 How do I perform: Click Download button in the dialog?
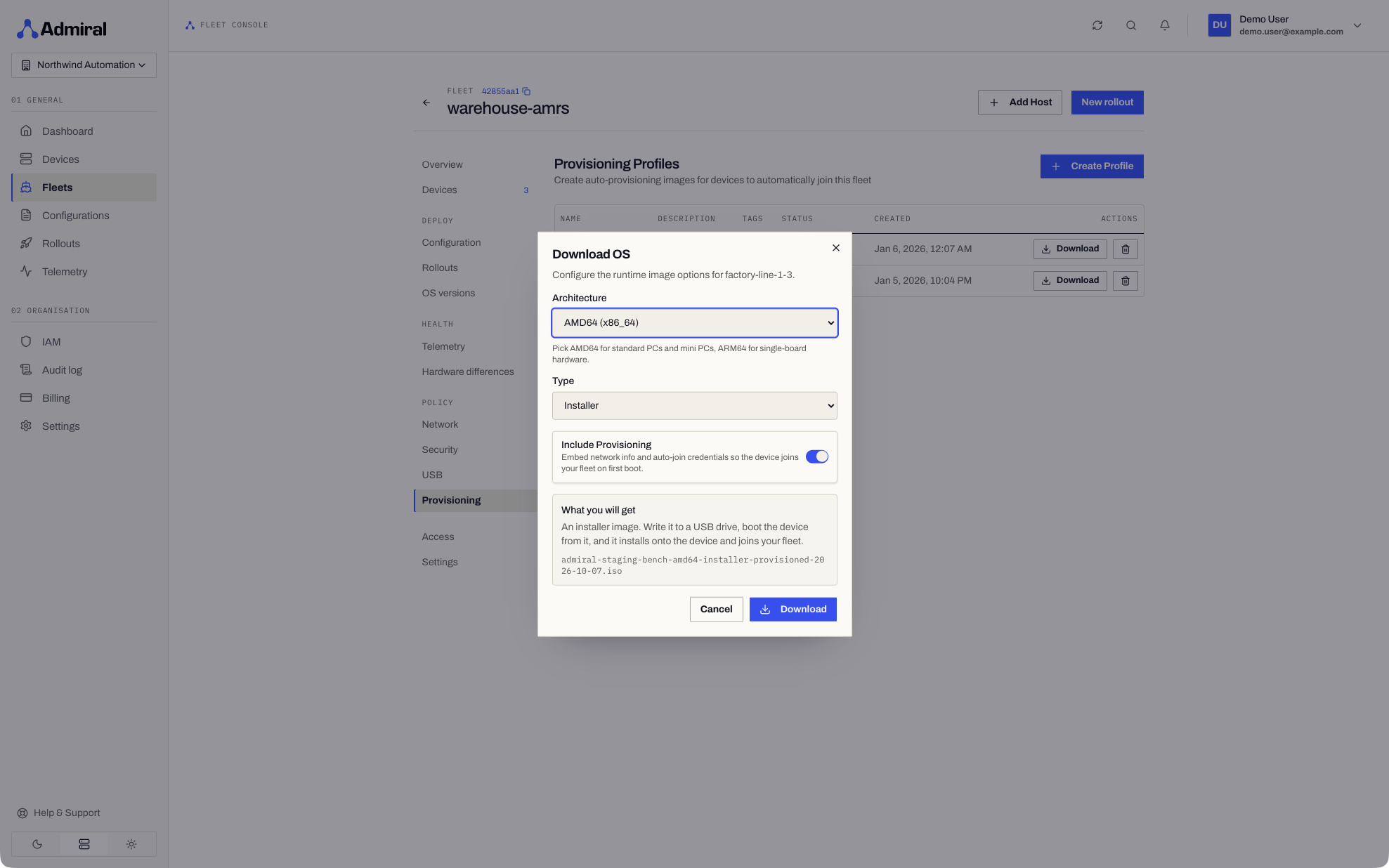click(x=793, y=610)
